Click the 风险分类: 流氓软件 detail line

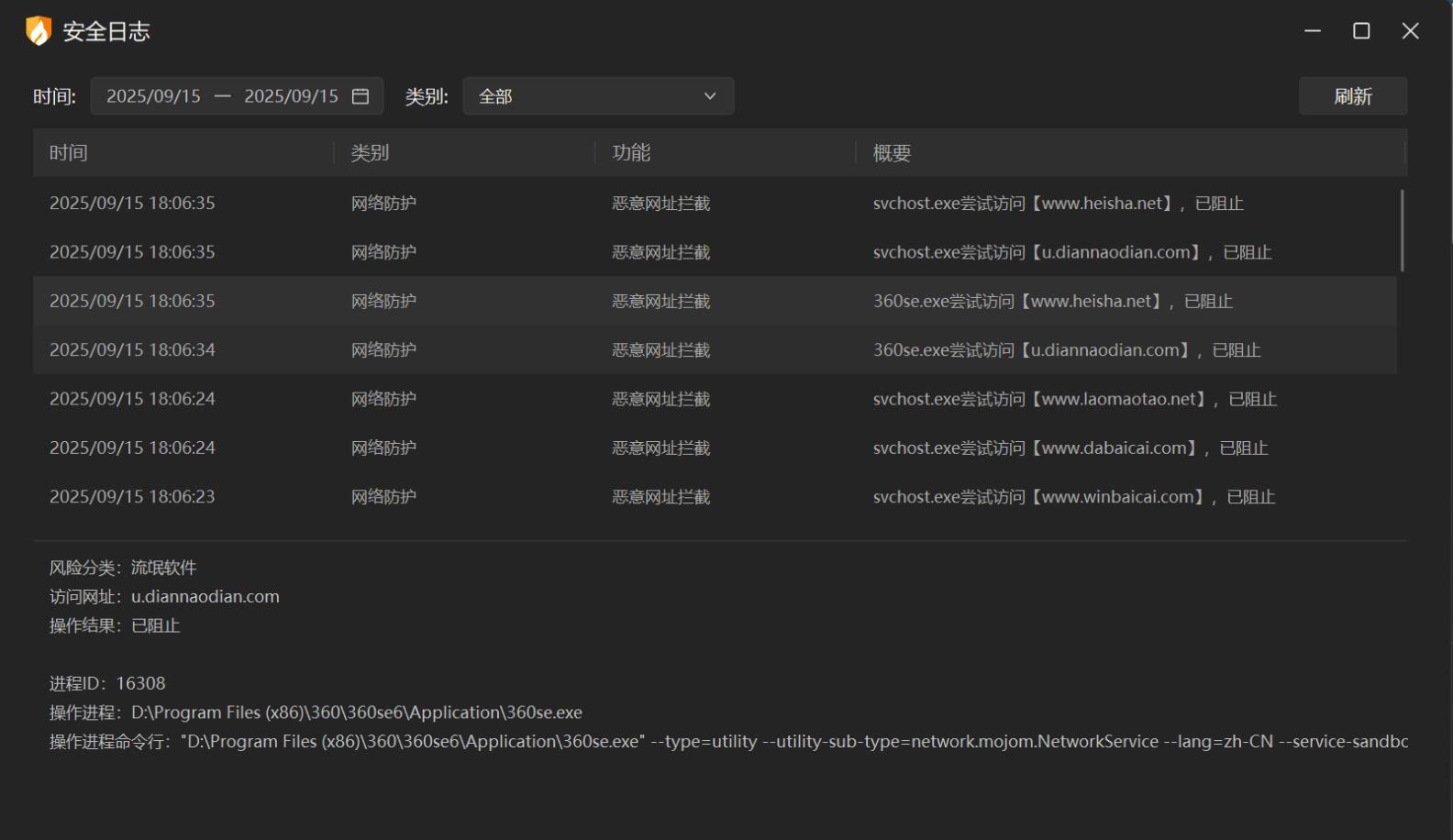tap(123, 568)
